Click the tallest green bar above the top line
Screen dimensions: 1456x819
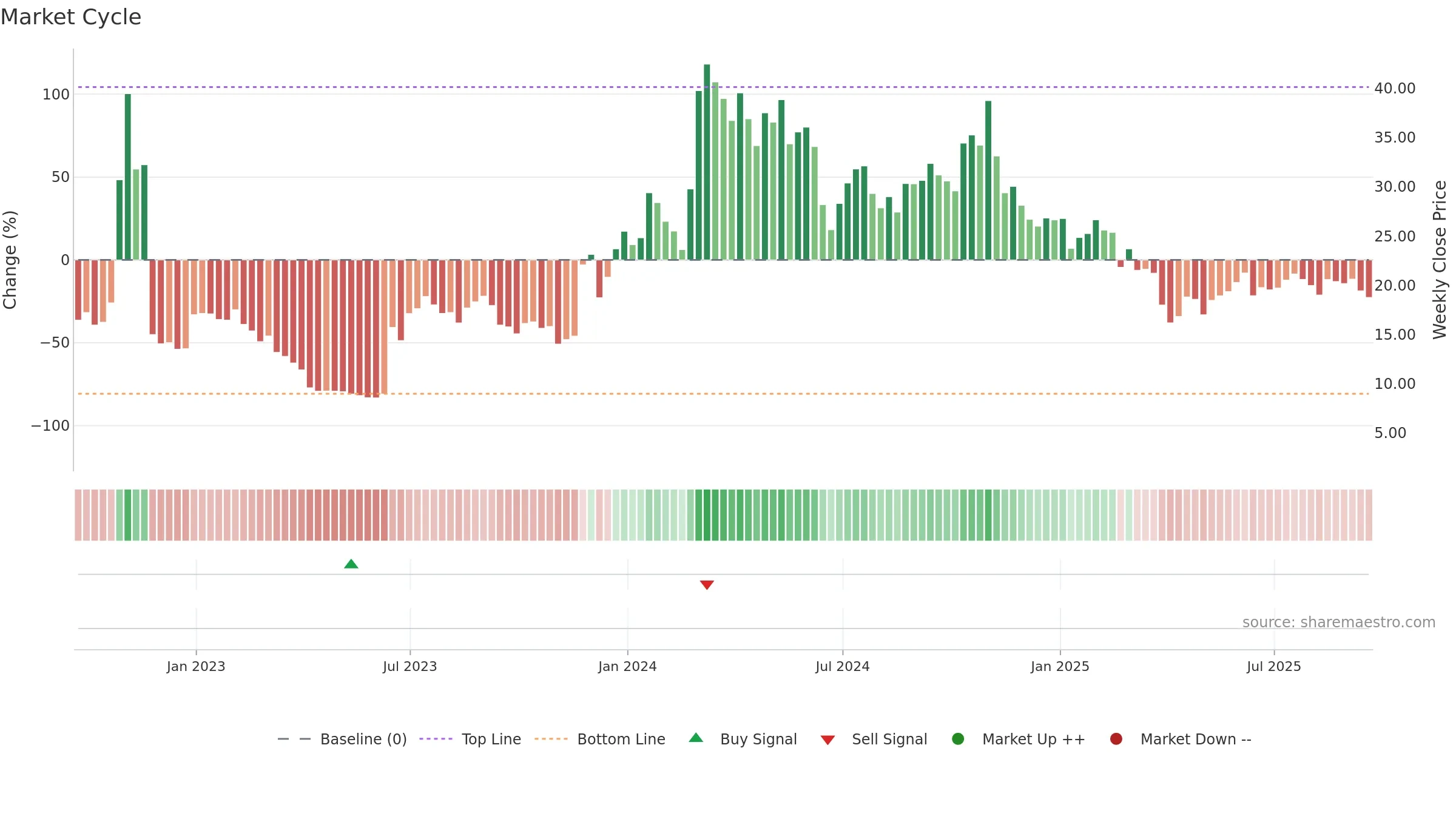tap(707, 162)
